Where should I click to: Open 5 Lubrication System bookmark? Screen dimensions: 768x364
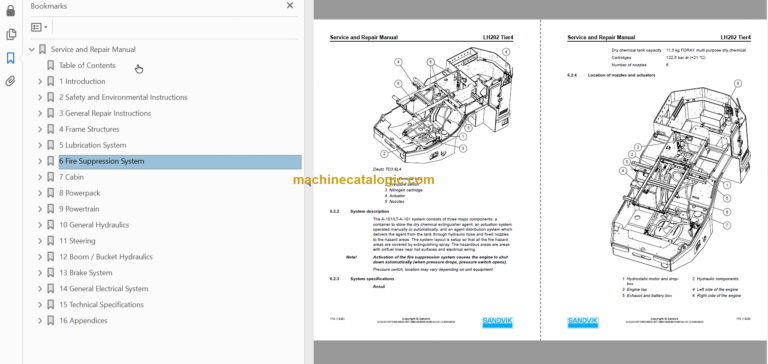(x=93, y=145)
